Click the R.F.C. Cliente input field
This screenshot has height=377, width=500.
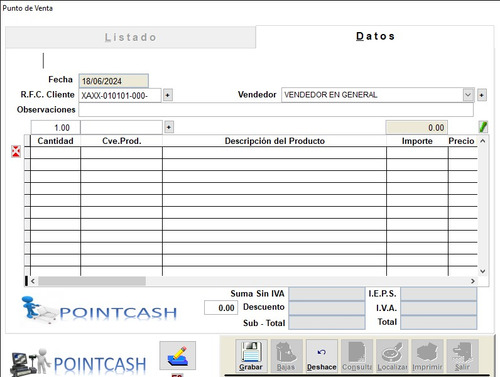(x=120, y=95)
